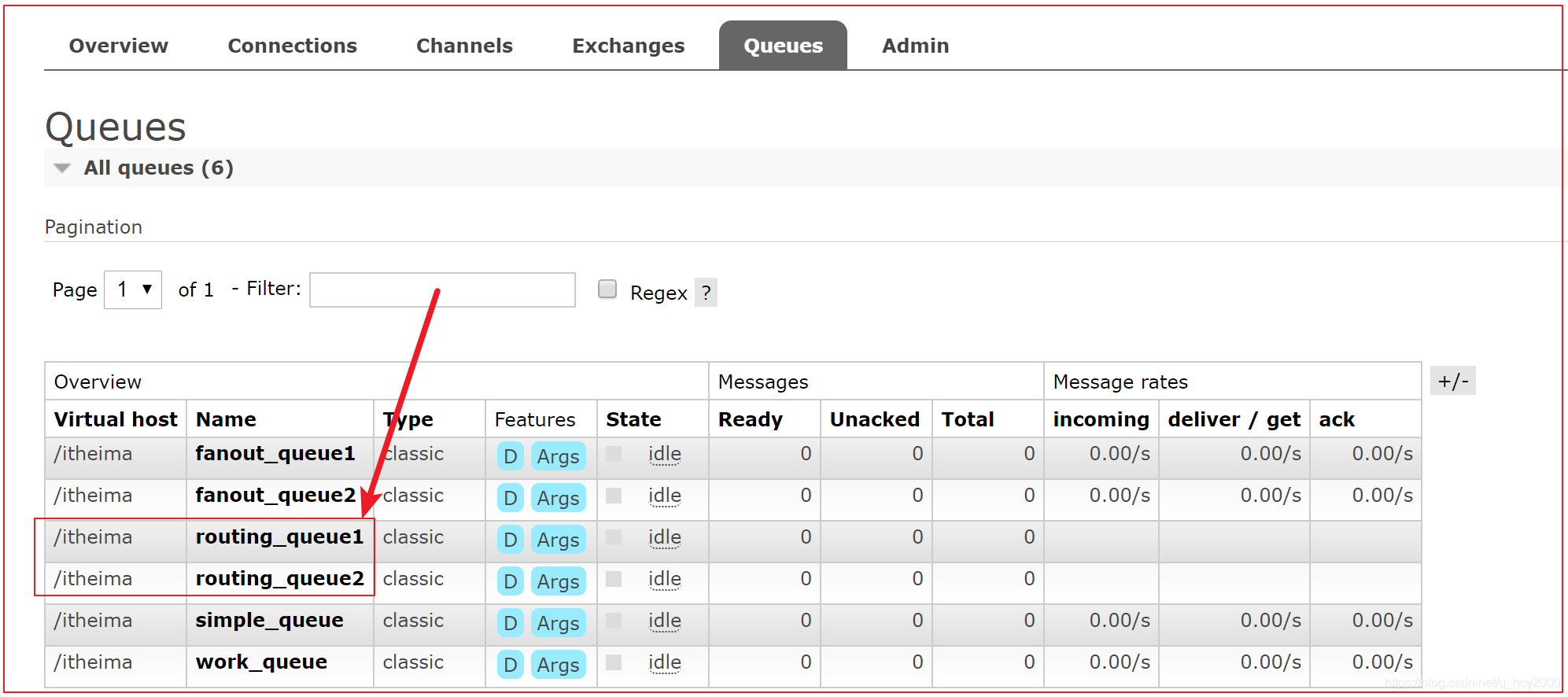The height and width of the screenshot is (697, 1568).
Task: Open the routing_queue2 queue
Action: point(279,579)
